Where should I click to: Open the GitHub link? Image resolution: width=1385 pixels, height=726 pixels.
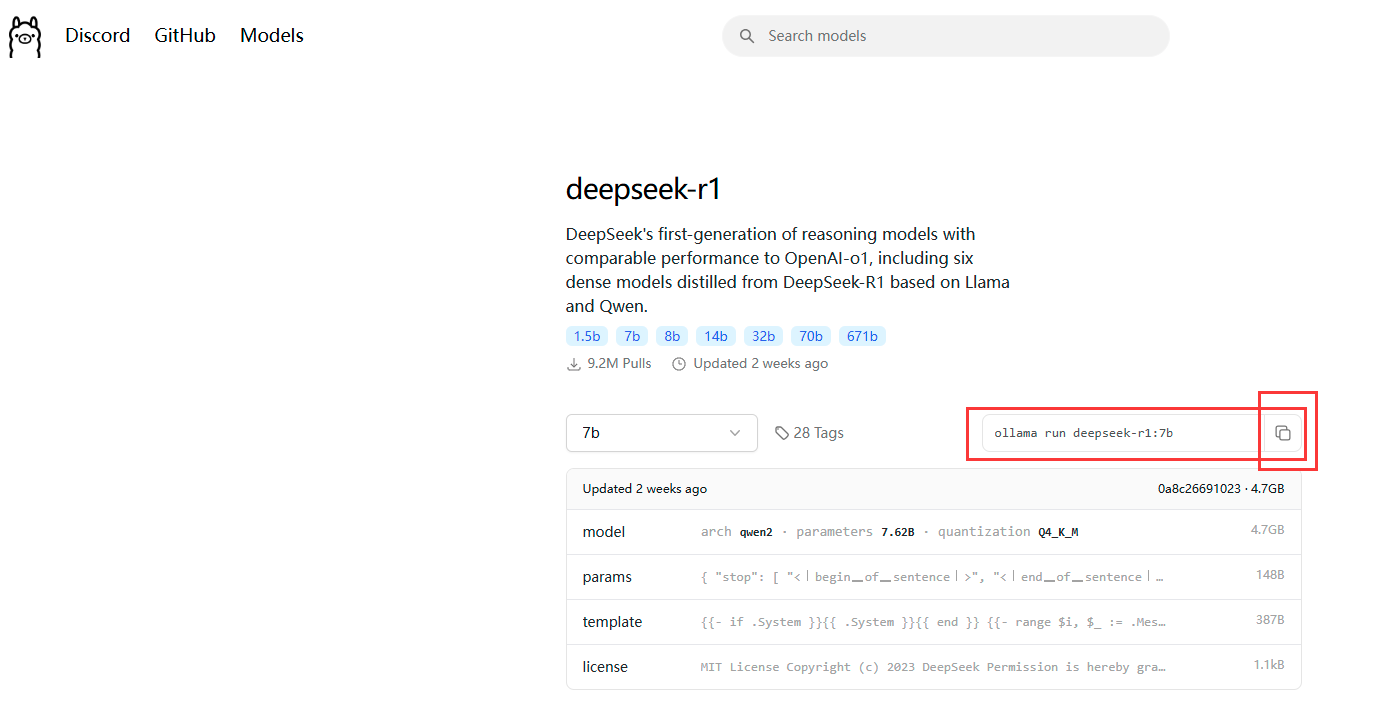185,35
